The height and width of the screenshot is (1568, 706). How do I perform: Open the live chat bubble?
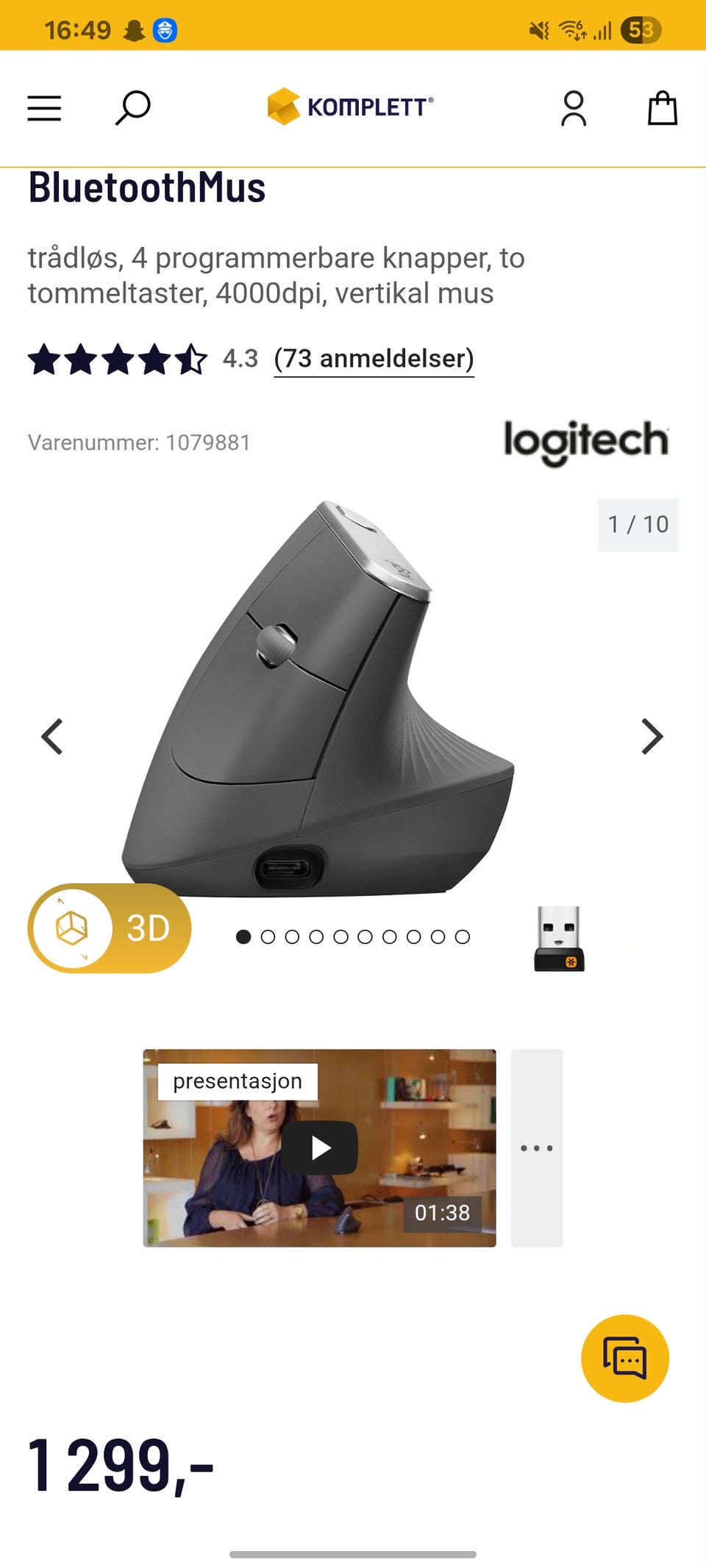[x=625, y=1358]
